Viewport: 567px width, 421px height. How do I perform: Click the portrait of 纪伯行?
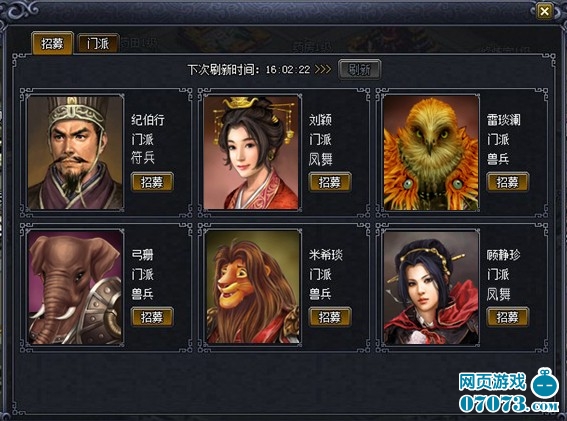coord(75,152)
